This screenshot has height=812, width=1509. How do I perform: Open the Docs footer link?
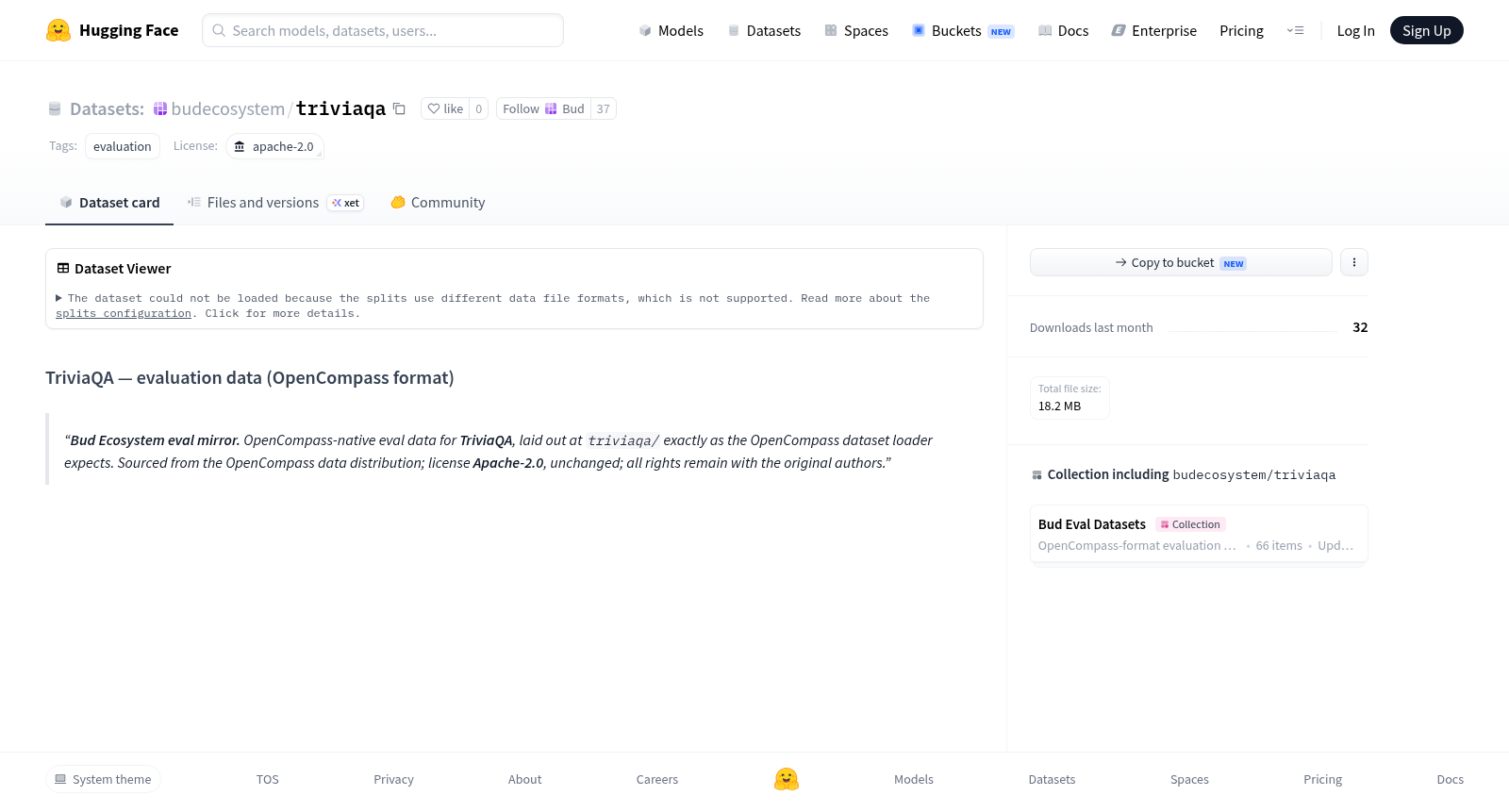click(1450, 779)
